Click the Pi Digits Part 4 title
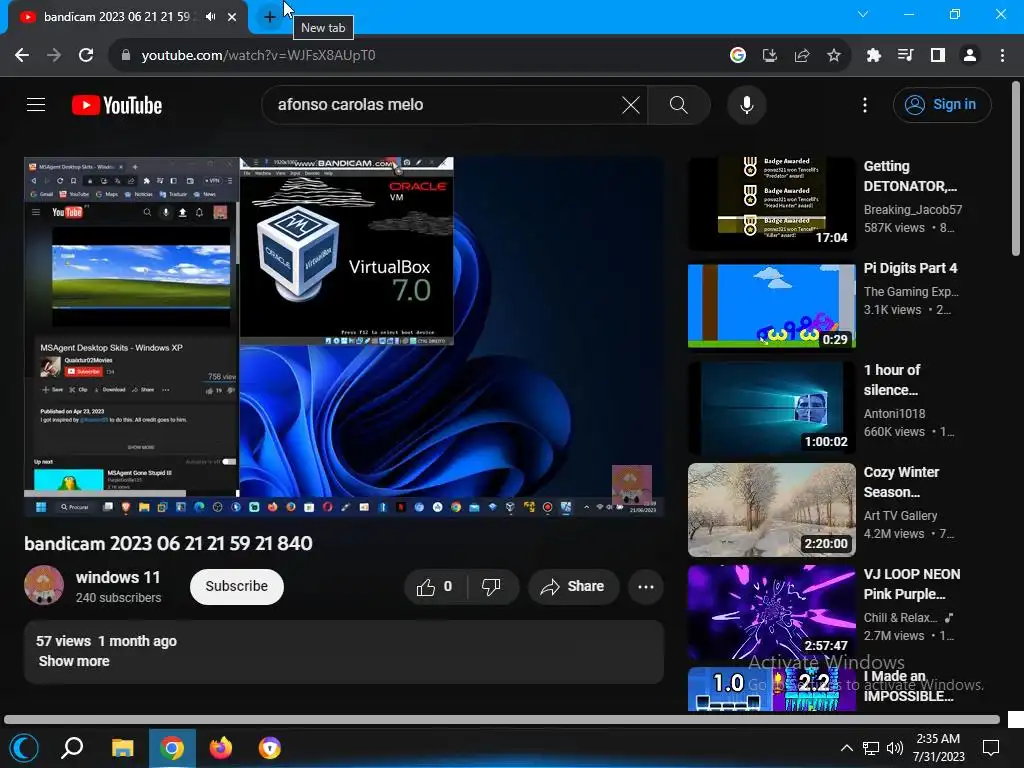Image resolution: width=1024 pixels, height=768 pixels. [x=910, y=268]
